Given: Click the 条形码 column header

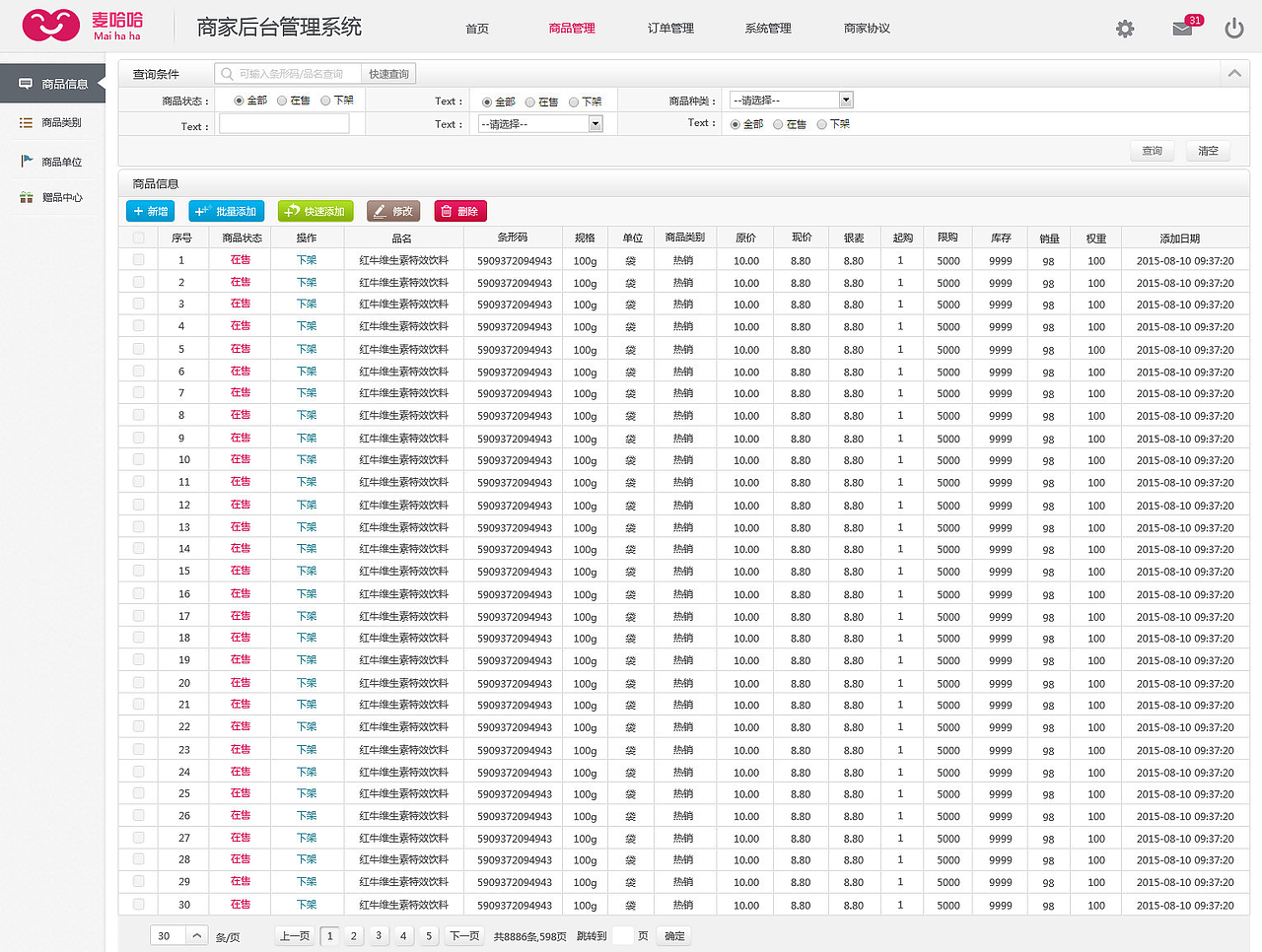Looking at the screenshot, I should [x=513, y=238].
